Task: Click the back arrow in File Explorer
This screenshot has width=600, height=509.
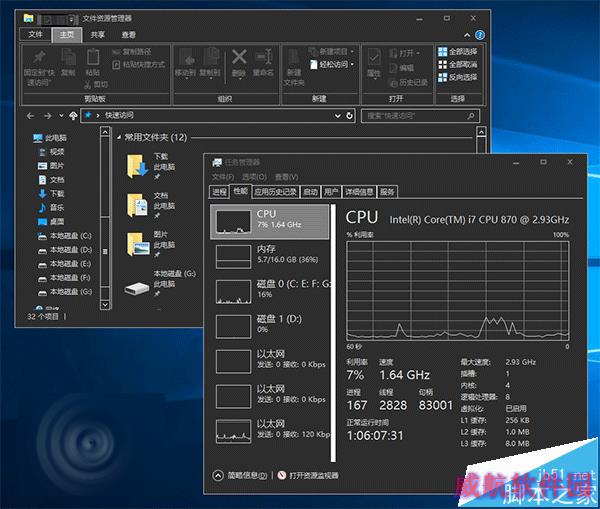Action: (31, 116)
